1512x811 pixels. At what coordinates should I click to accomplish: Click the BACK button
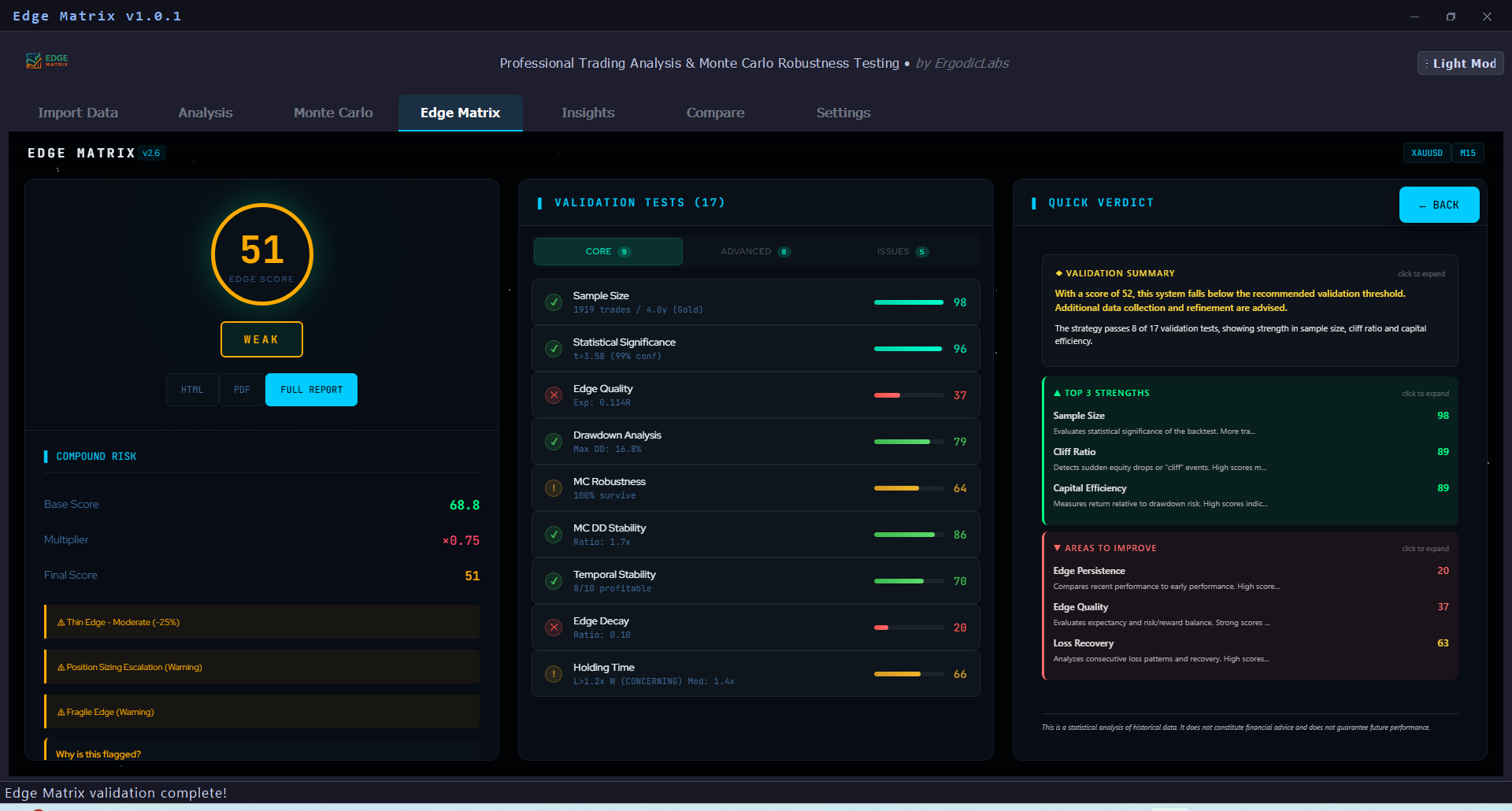coord(1439,205)
